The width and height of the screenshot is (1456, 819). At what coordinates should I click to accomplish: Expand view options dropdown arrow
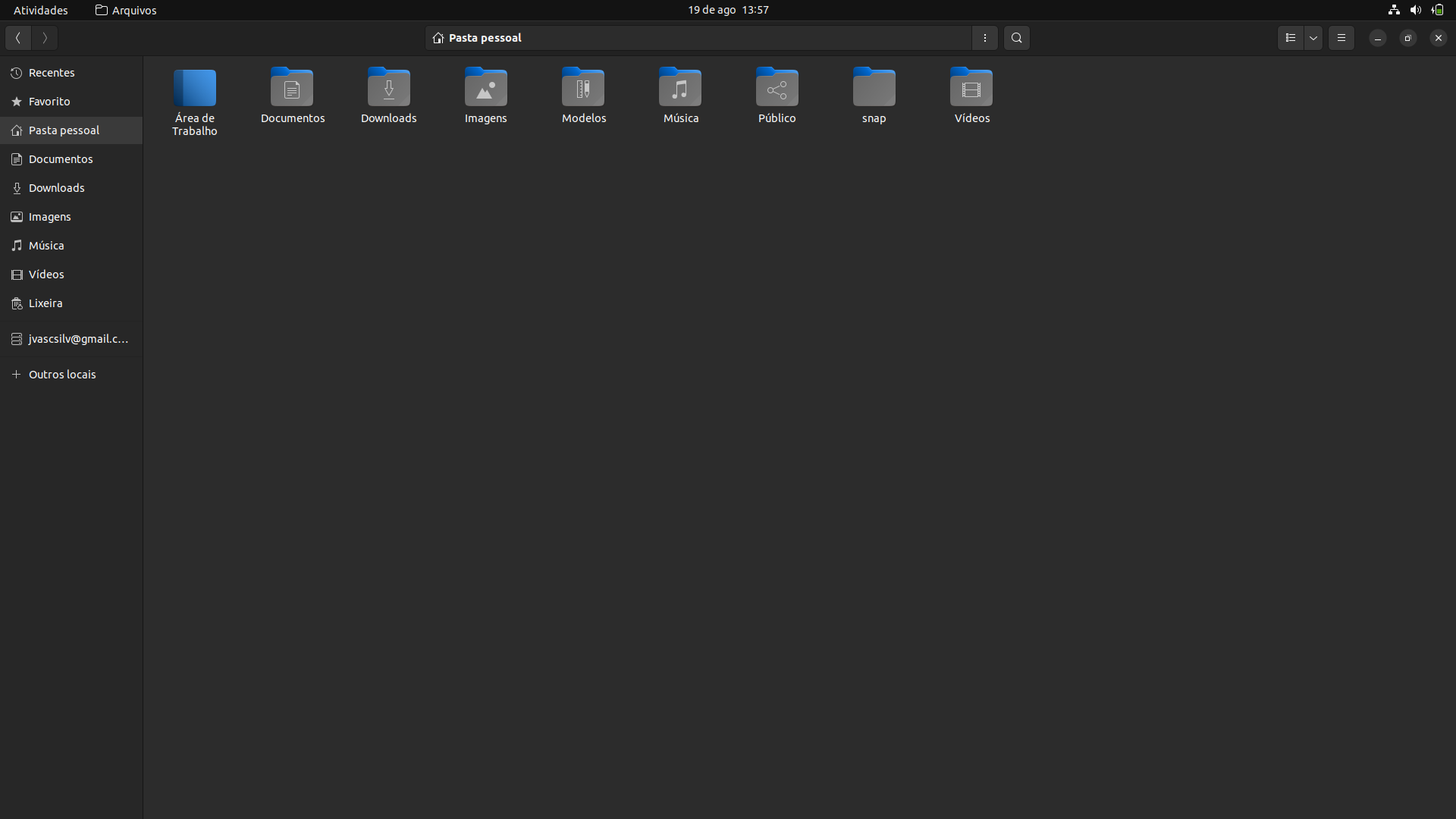(1313, 38)
